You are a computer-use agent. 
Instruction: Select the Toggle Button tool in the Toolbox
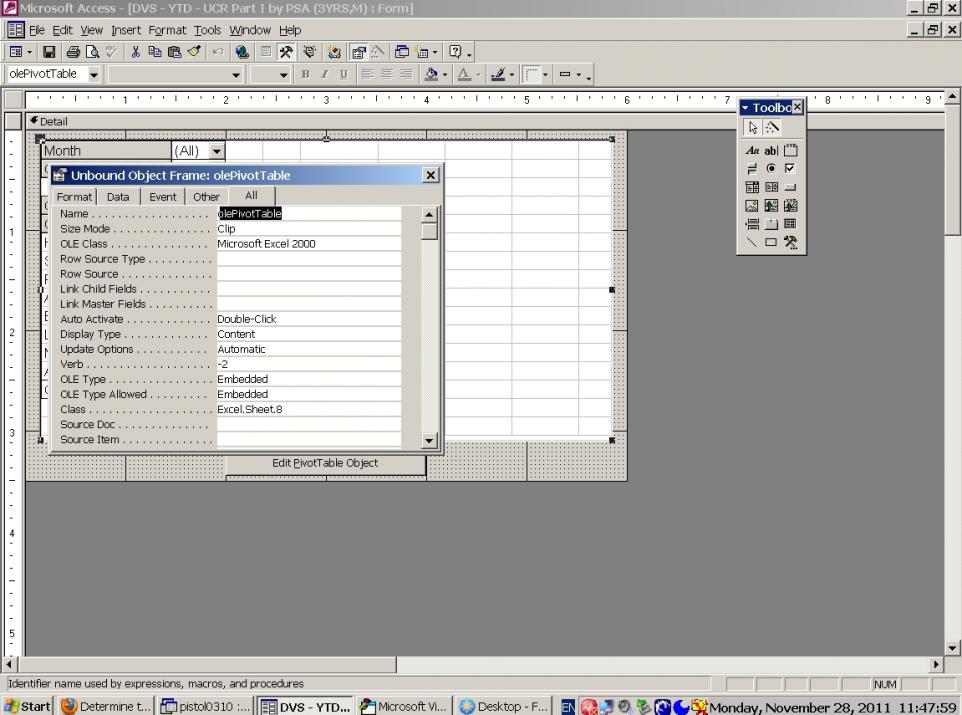pyautogui.click(x=752, y=168)
